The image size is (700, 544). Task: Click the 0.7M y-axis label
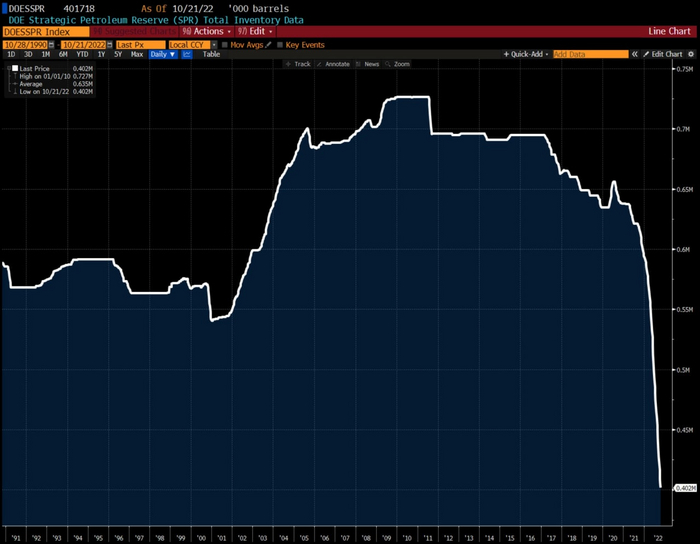coord(683,129)
